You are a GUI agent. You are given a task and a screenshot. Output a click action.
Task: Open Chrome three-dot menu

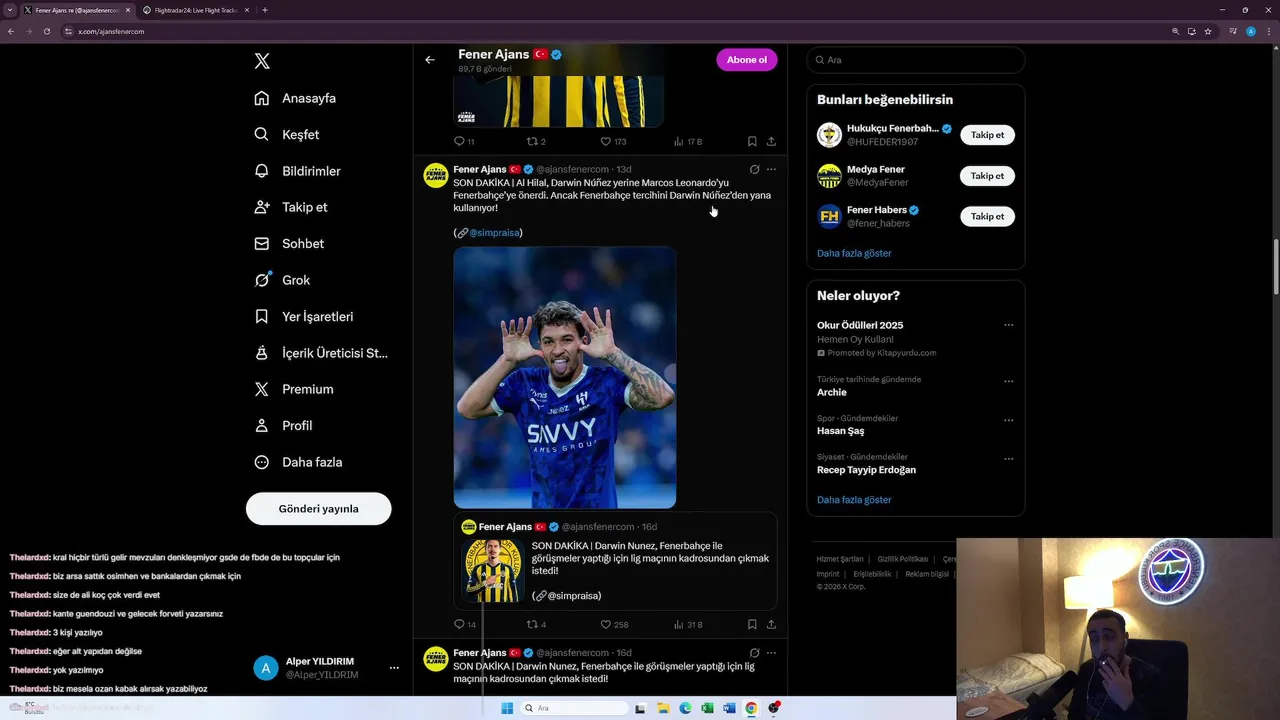coord(1268,31)
